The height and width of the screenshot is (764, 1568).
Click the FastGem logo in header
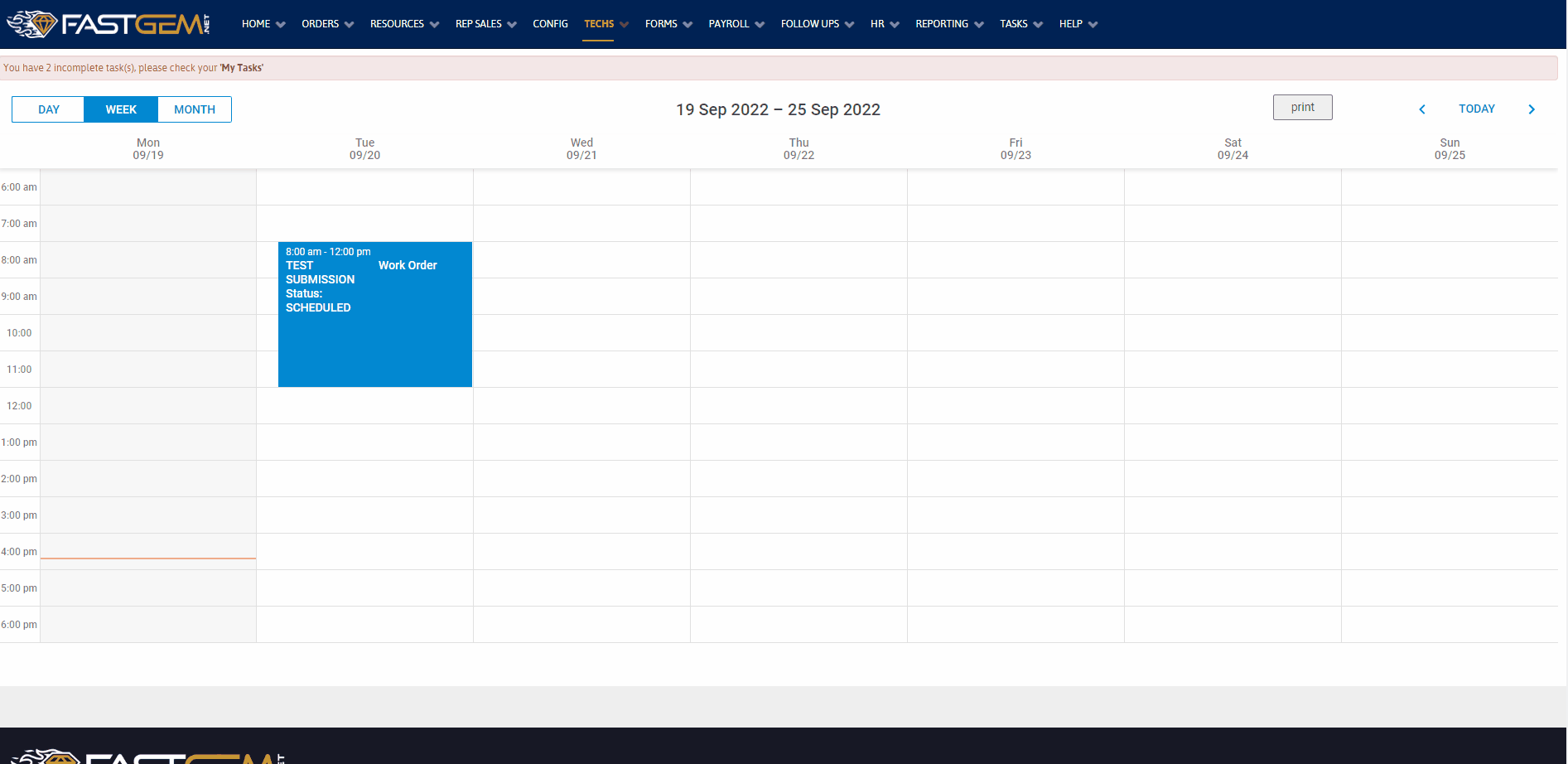[x=109, y=24]
